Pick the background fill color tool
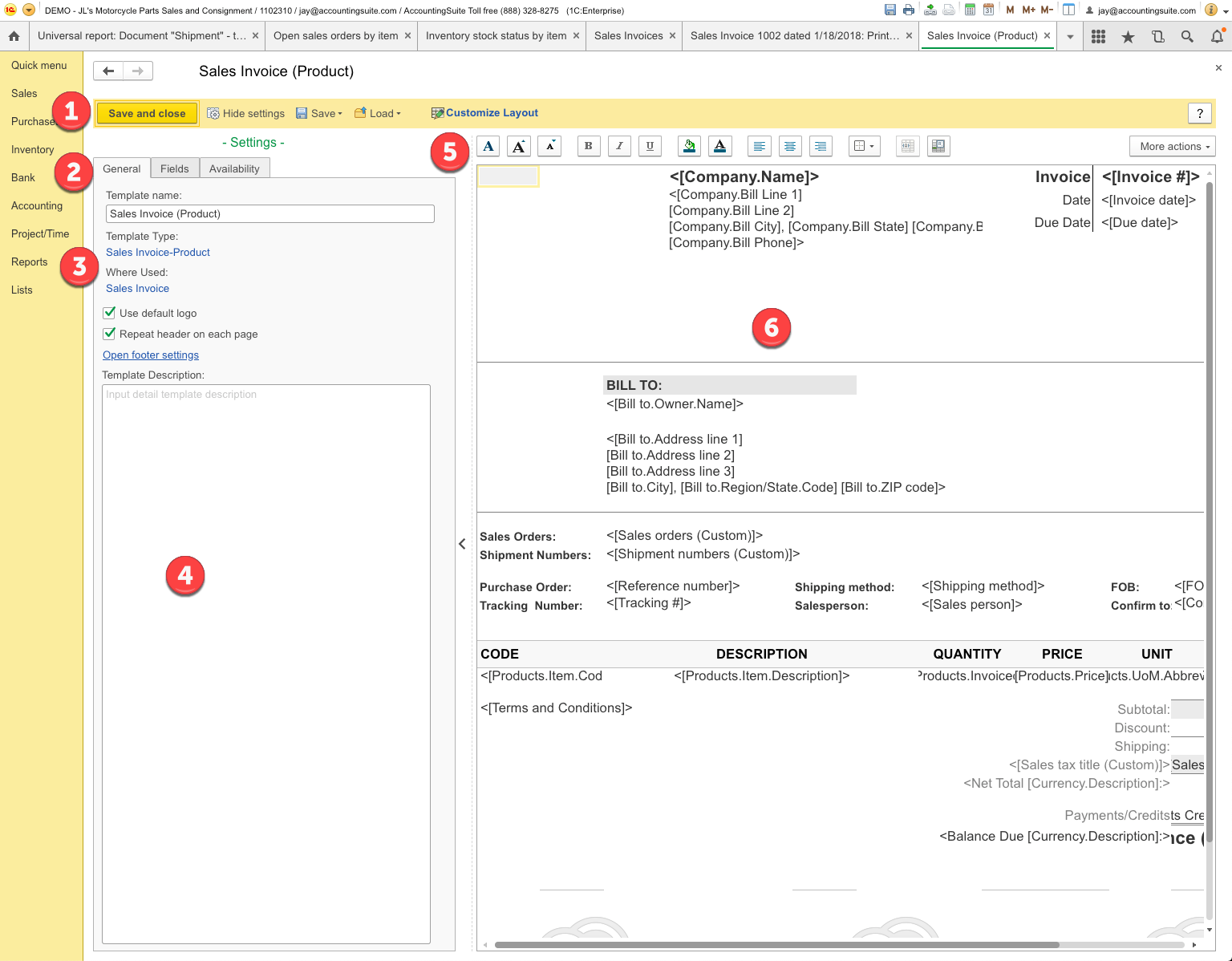The height and width of the screenshot is (961, 1232). coord(689,146)
